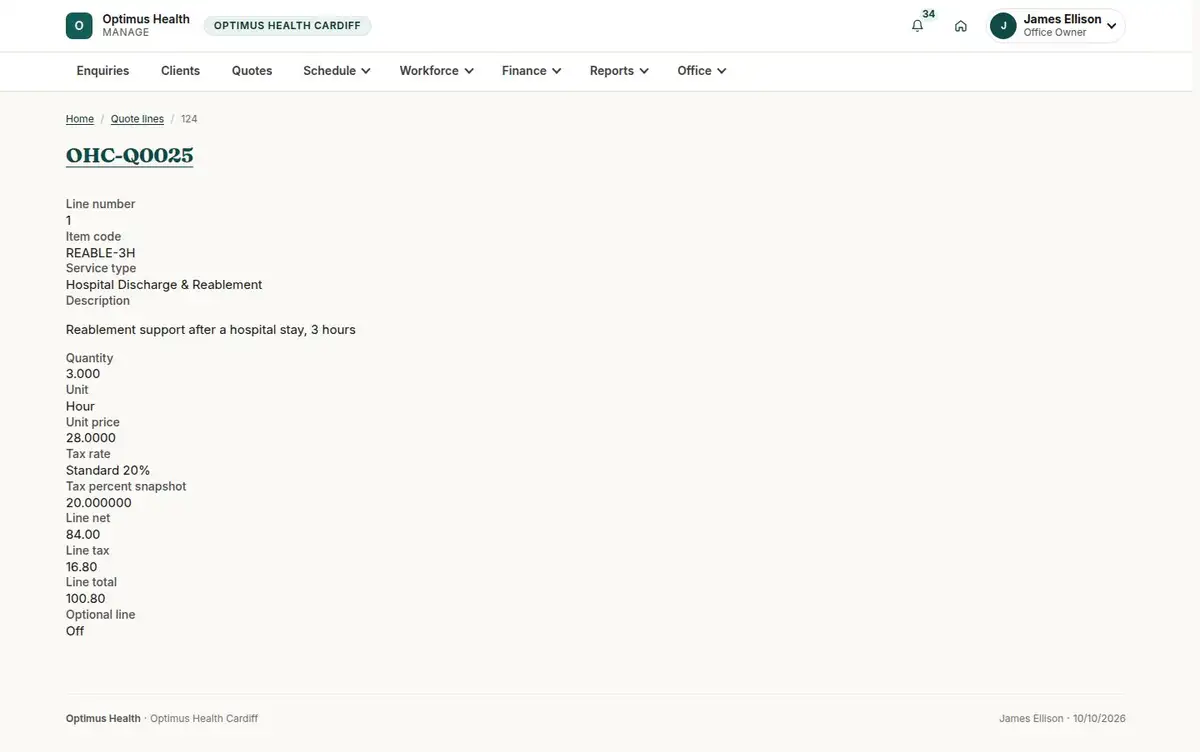1200x752 pixels.
Task: Open the Quote lines breadcrumb link
Action: point(137,119)
